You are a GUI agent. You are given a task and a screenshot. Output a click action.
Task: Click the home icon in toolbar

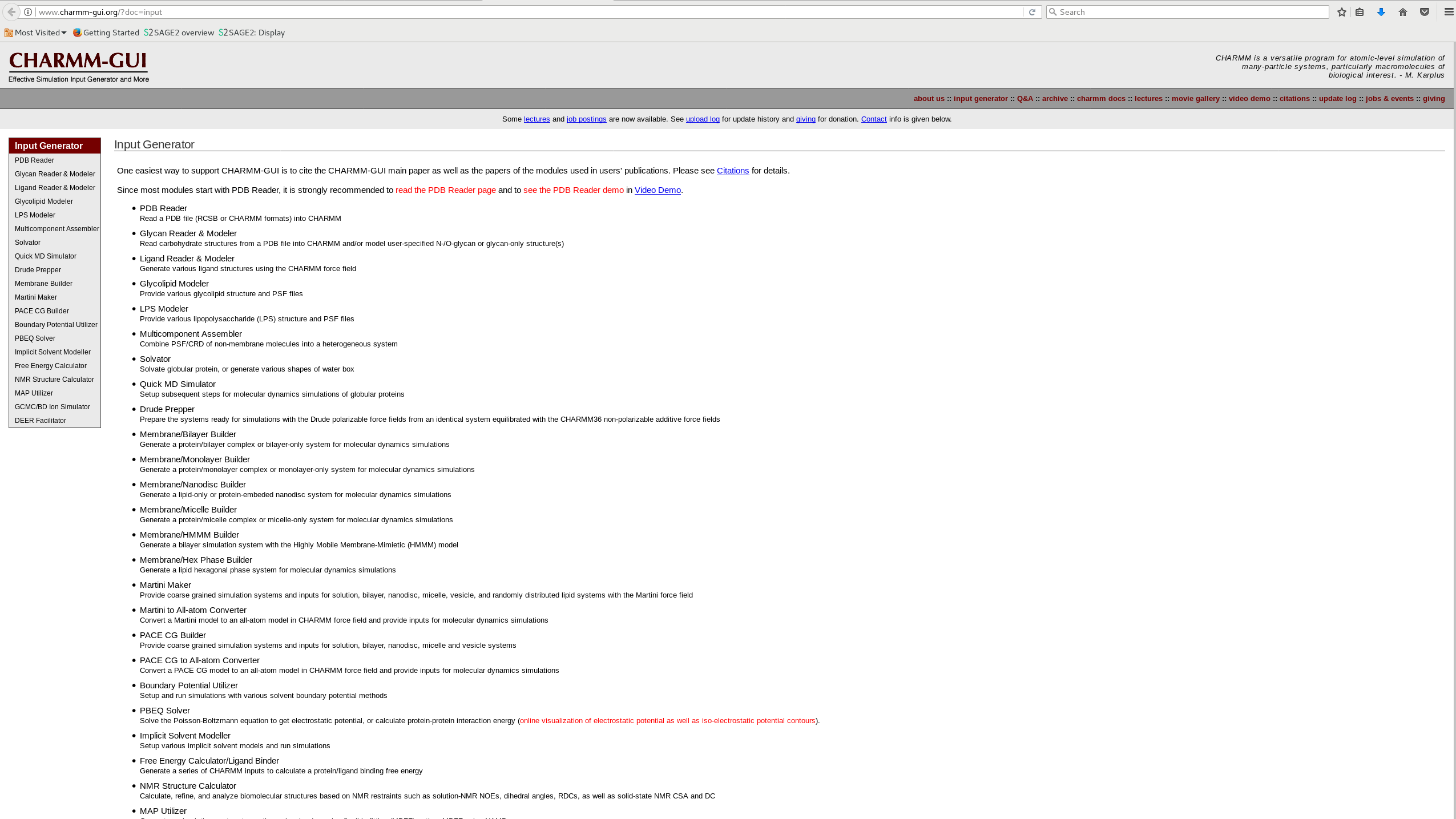(1403, 12)
